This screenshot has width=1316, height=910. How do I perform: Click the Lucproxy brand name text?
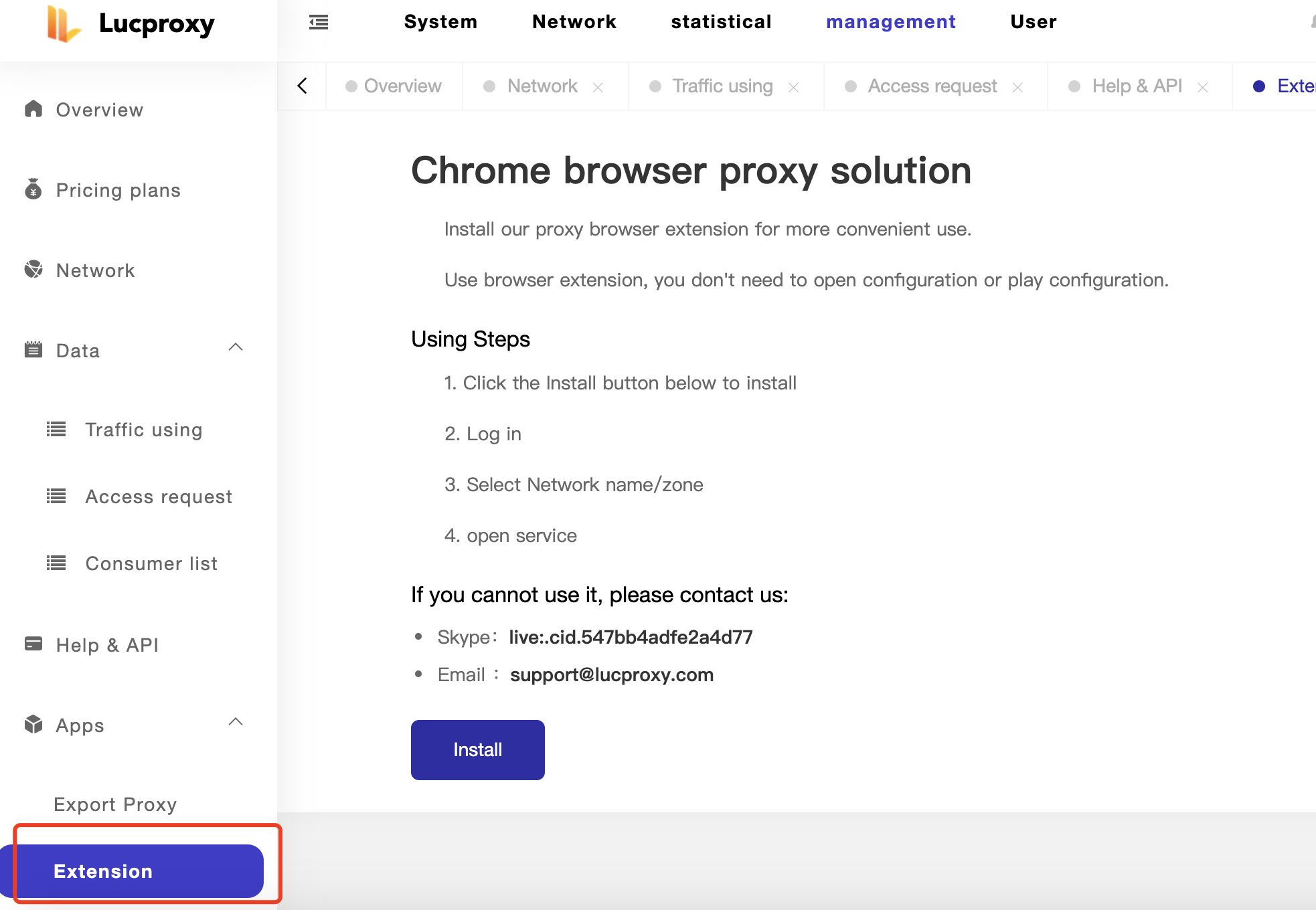[x=157, y=24]
